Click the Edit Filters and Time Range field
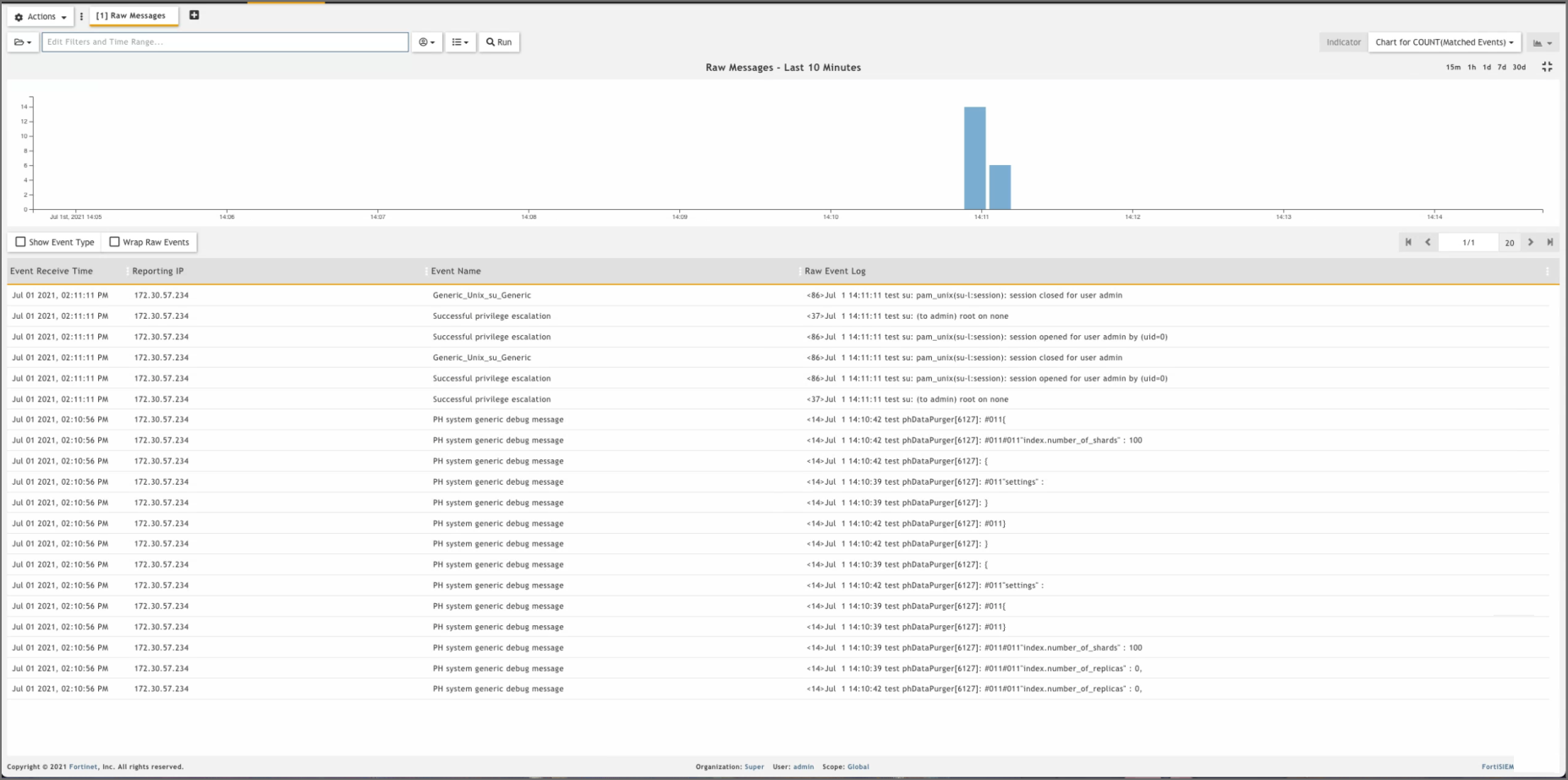 click(225, 42)
